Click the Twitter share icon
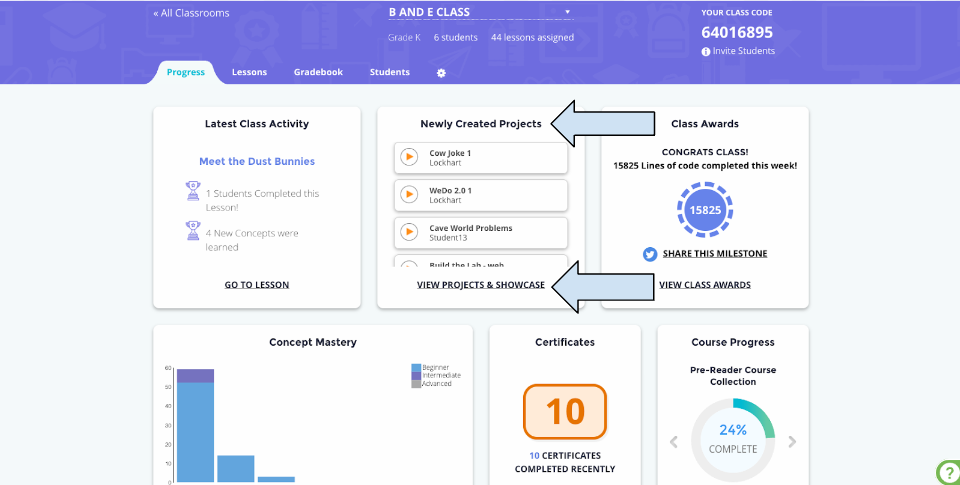This screenshot has height=485, width=960. click(x=650, y=254)
